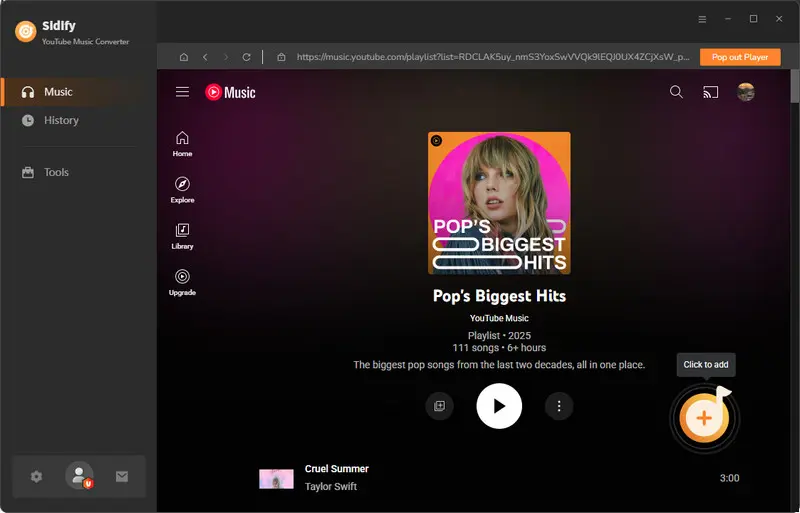Open YouTube Music search
Screen dimensions: 800x513
pyautogui.click(x=676, y=92)
